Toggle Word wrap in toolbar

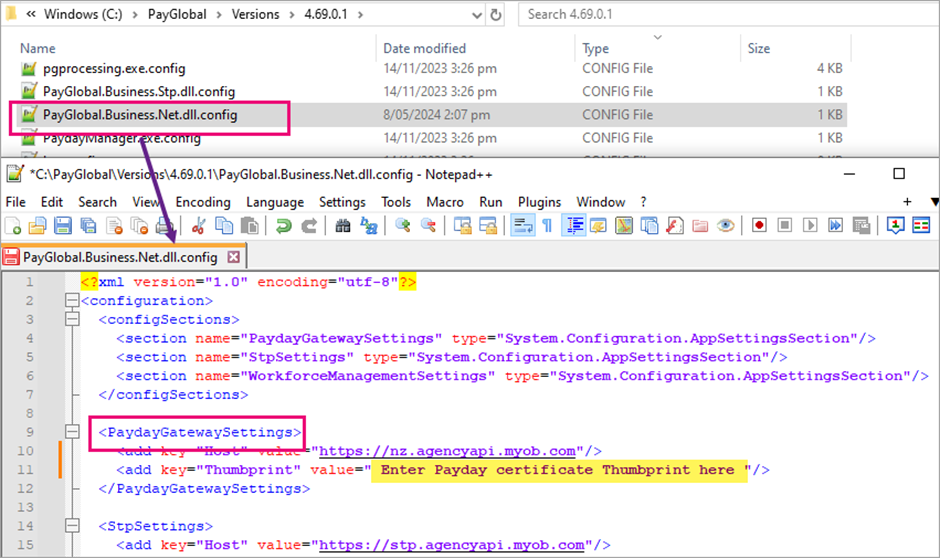pos(522,226)
